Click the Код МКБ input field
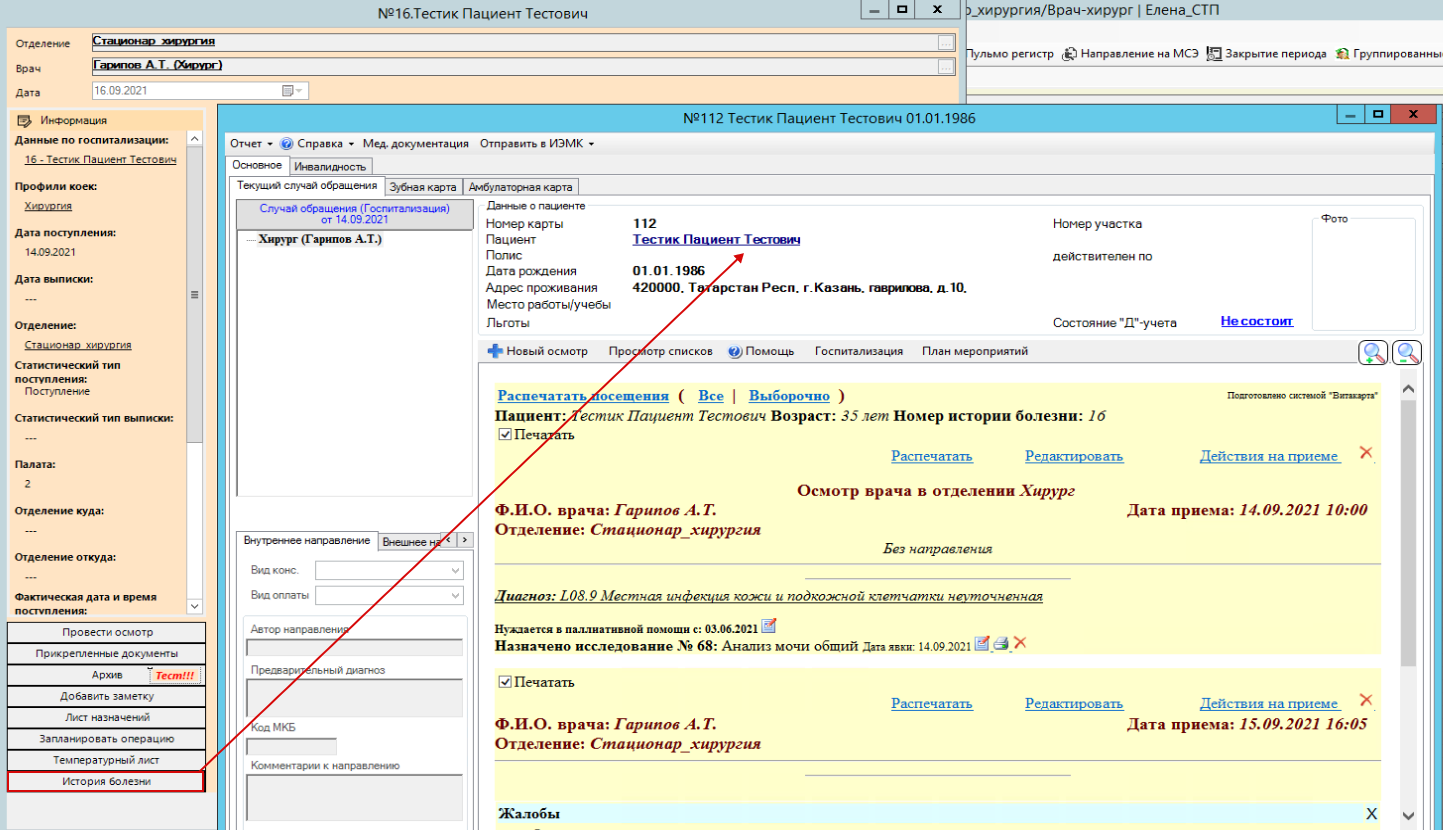1443x830 pixels. click(x=291, y=746)
